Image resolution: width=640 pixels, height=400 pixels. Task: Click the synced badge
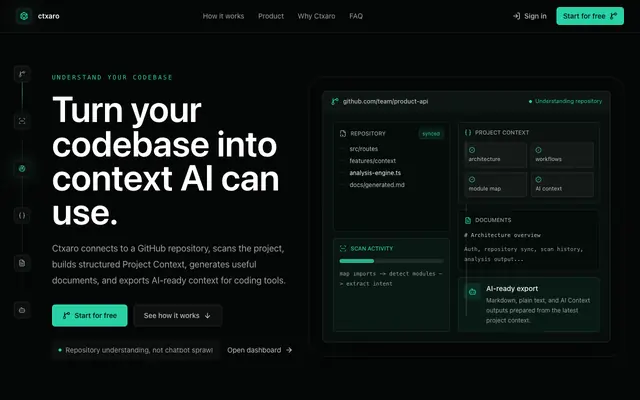coord(431,133)
